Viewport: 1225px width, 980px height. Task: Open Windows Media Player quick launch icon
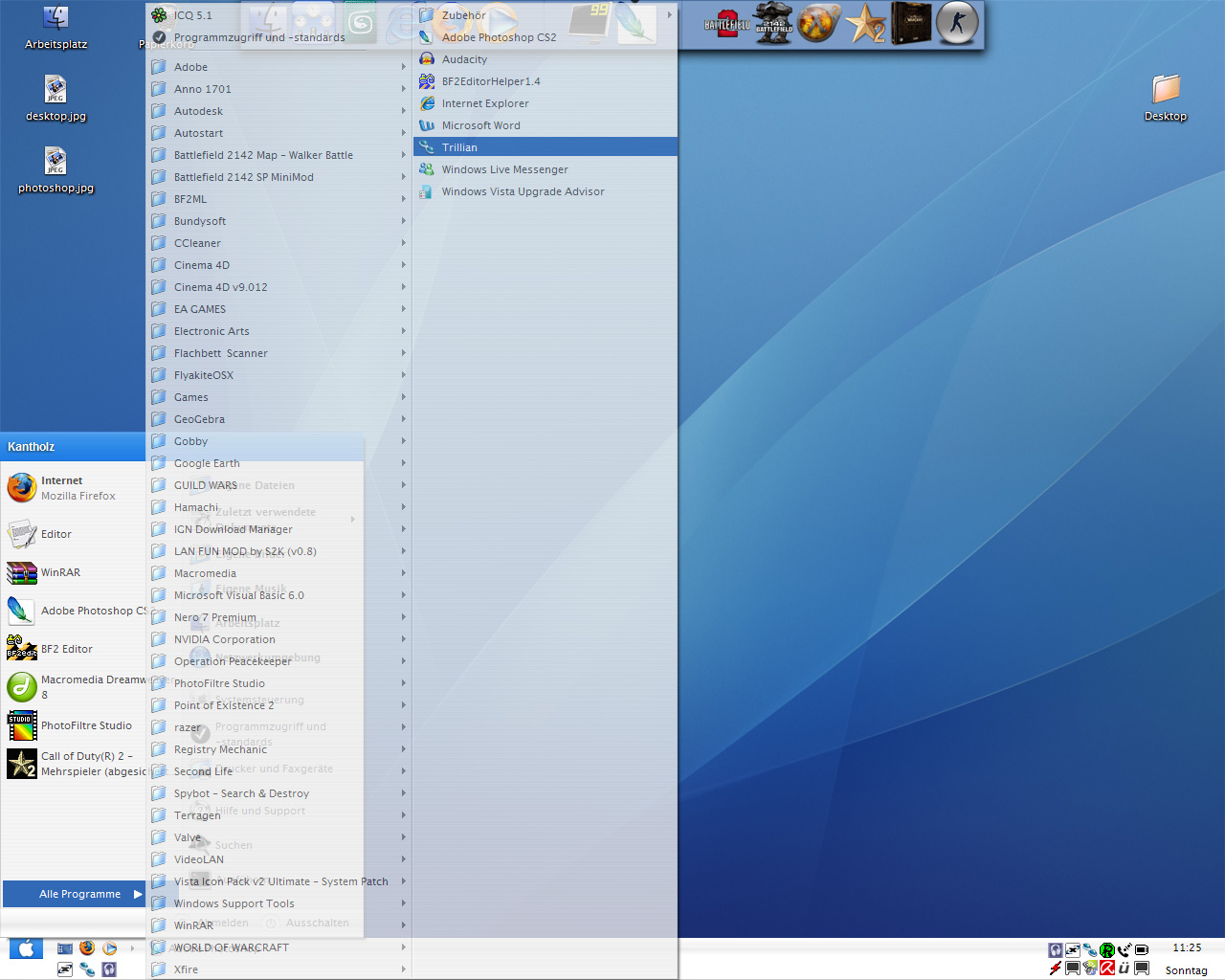point(110,948)
